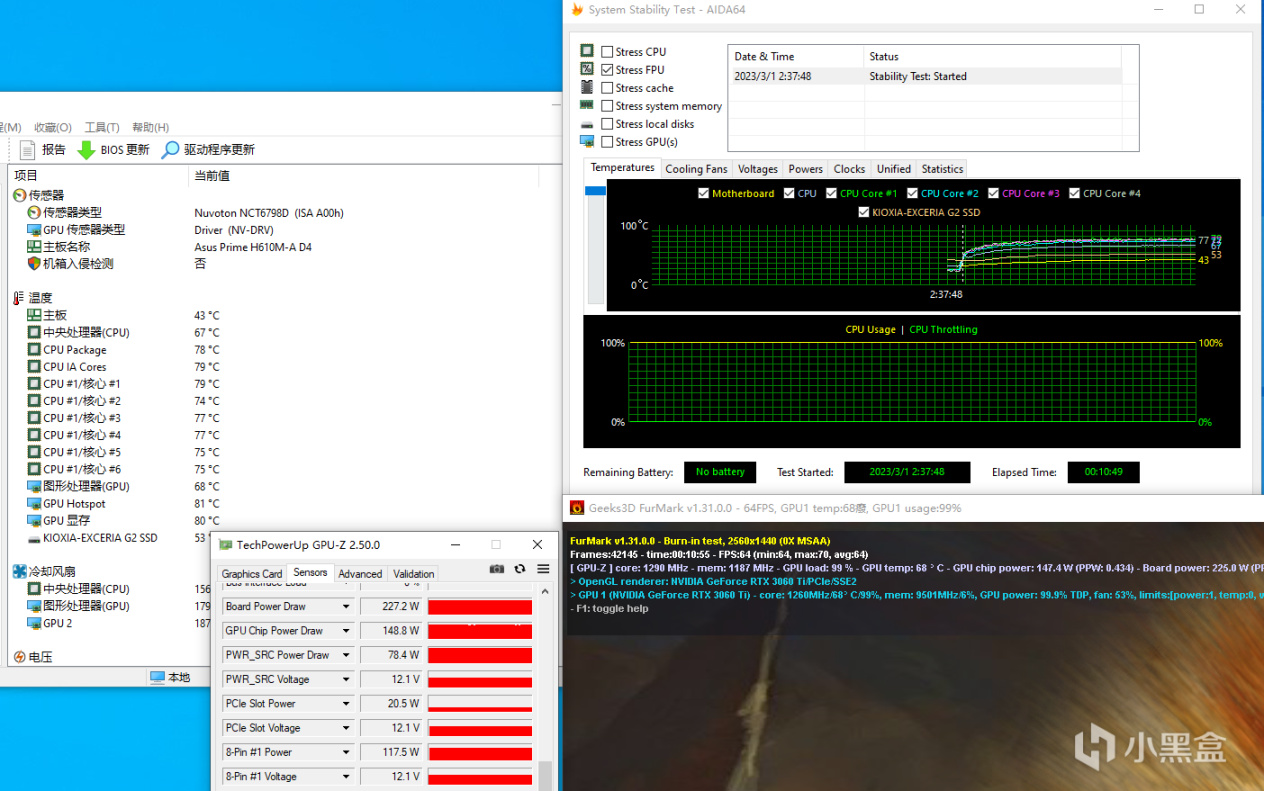Enable Stress GPU(s) checkbox
The width and height of the screenshot is (1264, 791).
[607, 142]
